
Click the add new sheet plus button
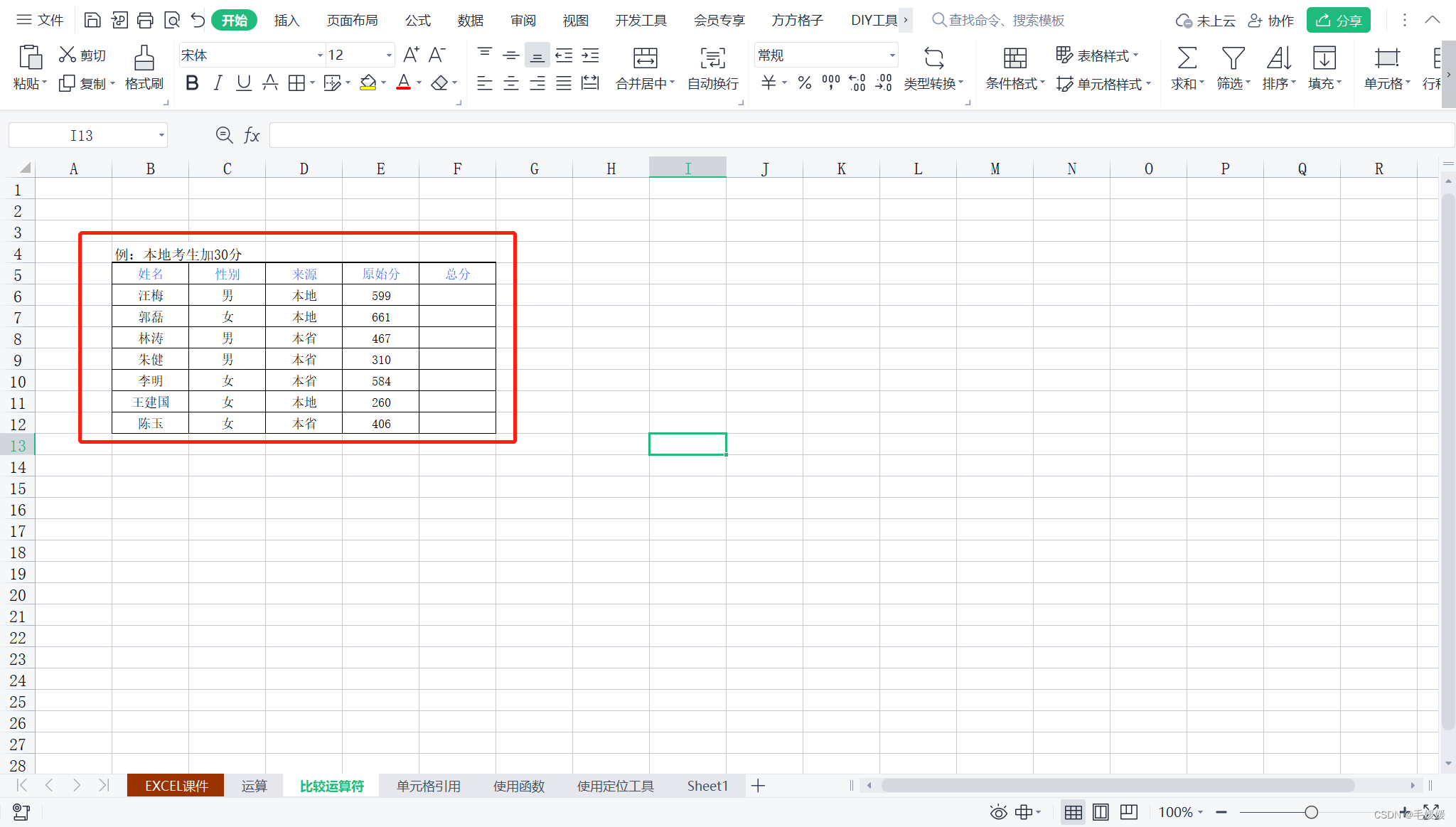point(758,786)
